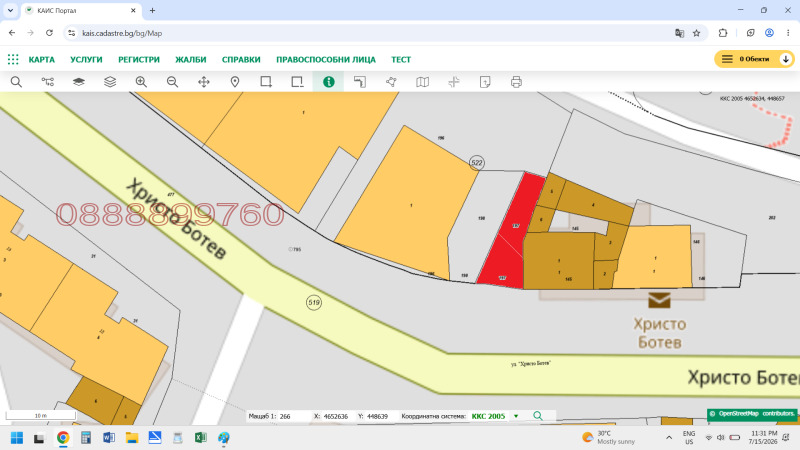Click the post office envelope marker
The image size is (800, 450).
(659, 300)
